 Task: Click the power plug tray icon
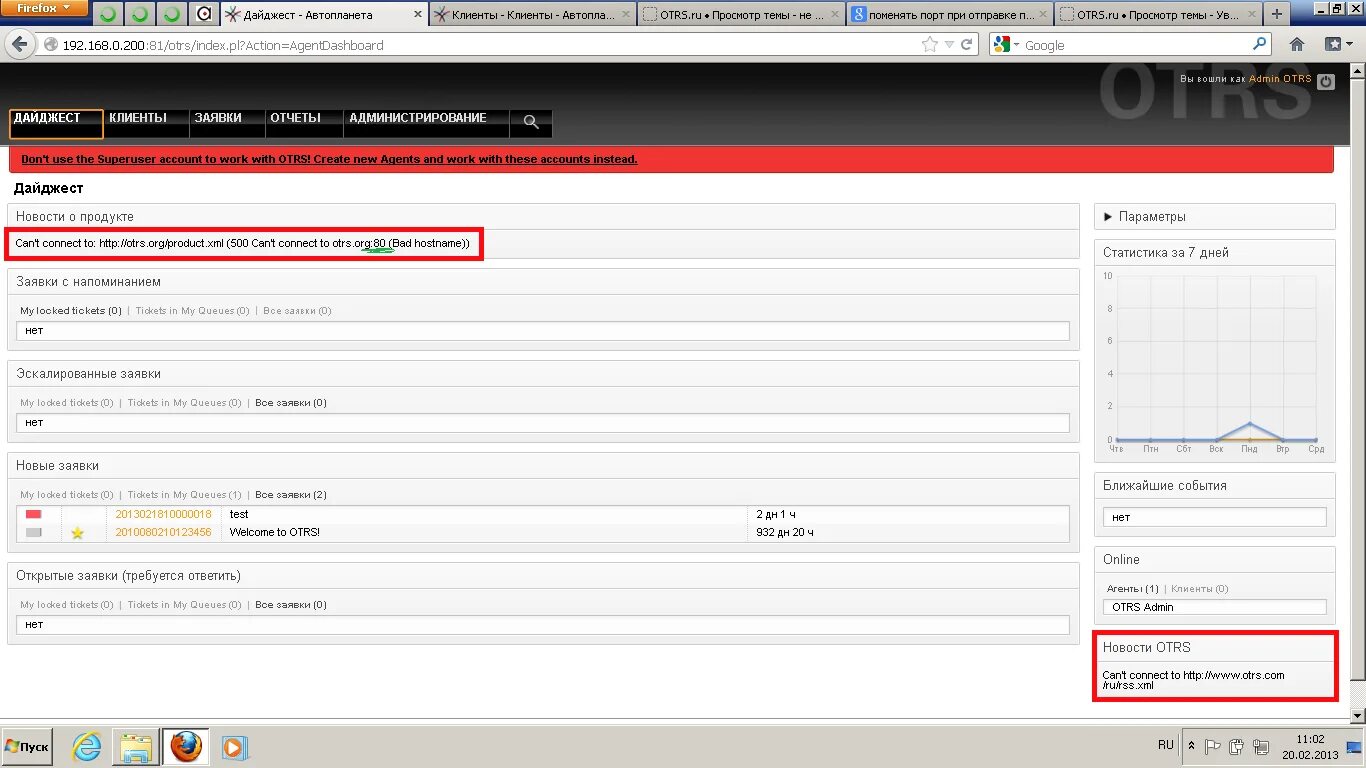(x=1236, y=746)
